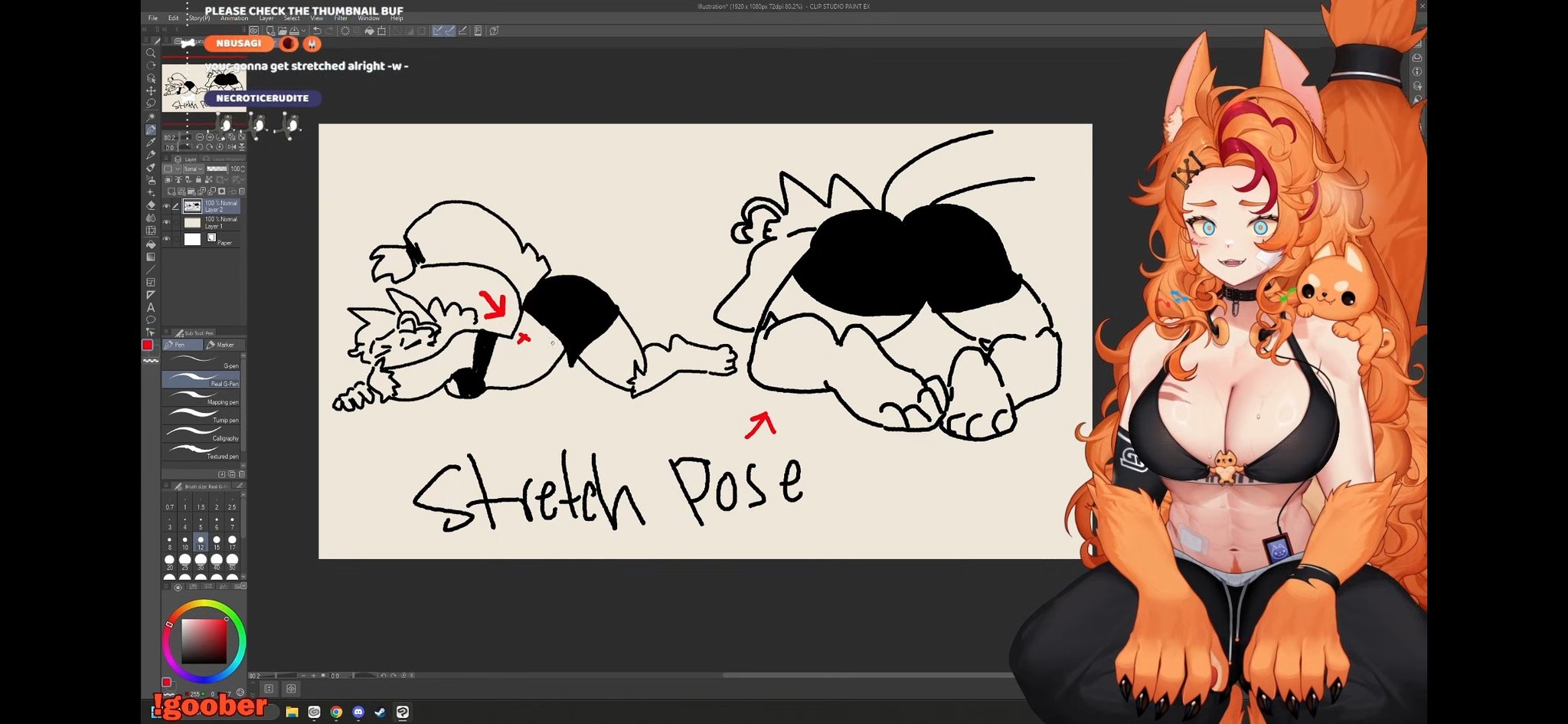The image size is (1568, 724).
Task: Toggle Snap to Grid in command bar
Action: point(462,31)
